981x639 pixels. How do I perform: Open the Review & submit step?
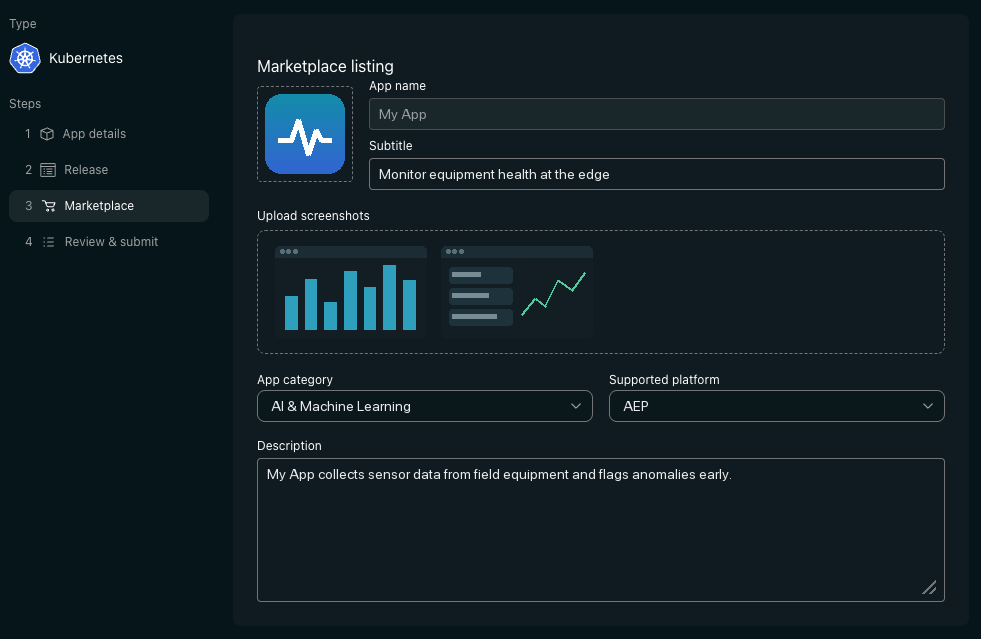pos(109,242)
